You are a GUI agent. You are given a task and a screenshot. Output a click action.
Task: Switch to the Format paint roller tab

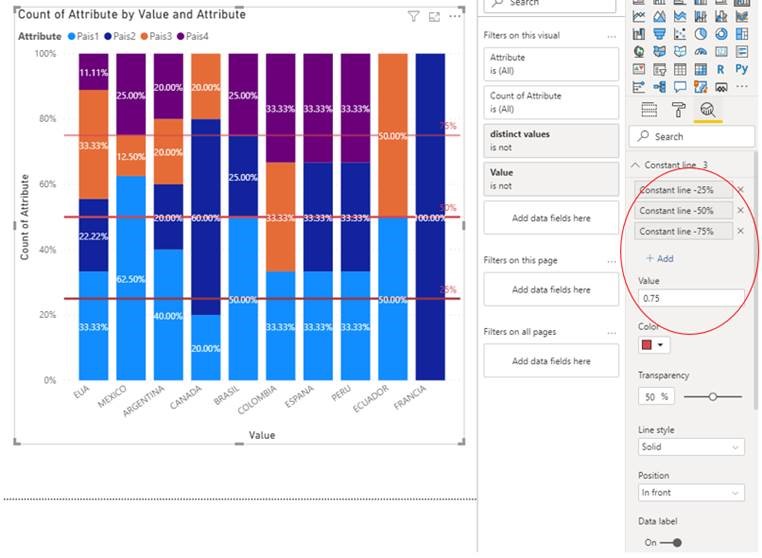(x=678, y=110)
